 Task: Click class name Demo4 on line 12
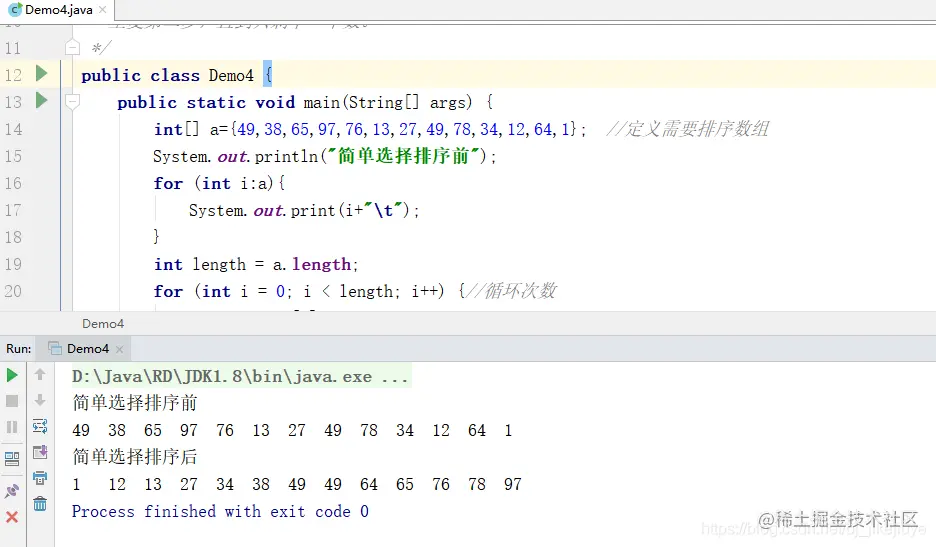point(231,75)
